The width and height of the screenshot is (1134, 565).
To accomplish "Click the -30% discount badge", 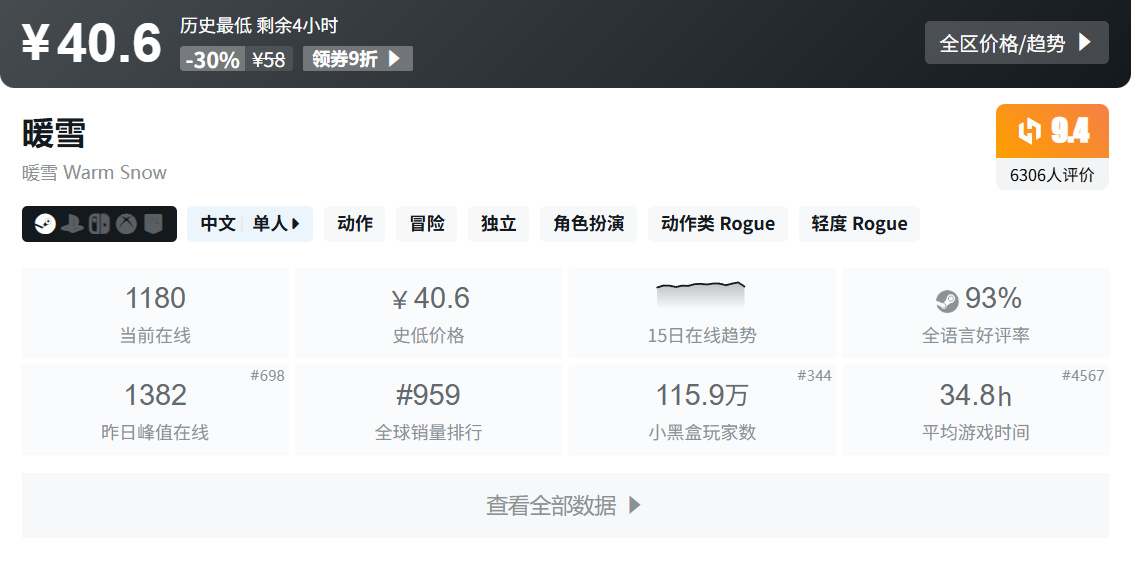I will (213, 59).
